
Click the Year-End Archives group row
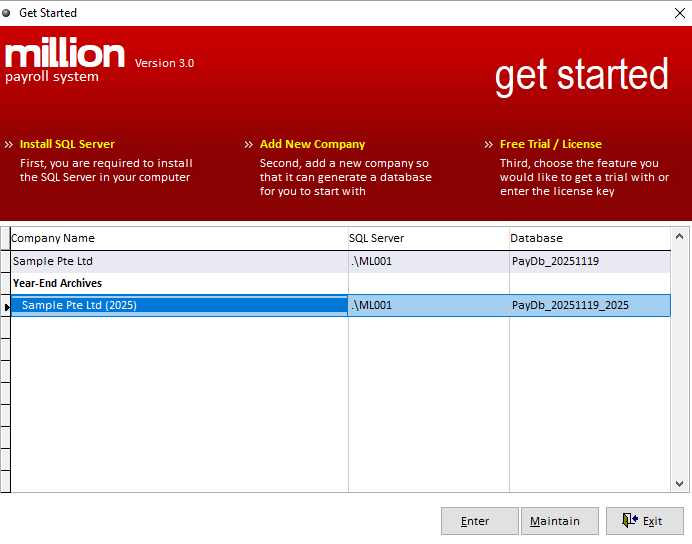341,283
